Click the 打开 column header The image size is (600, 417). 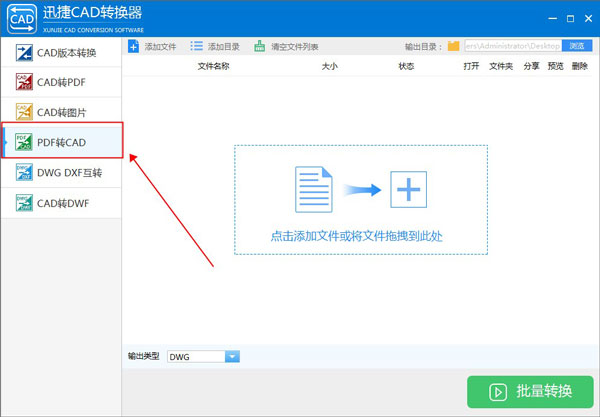click(471, 66)
